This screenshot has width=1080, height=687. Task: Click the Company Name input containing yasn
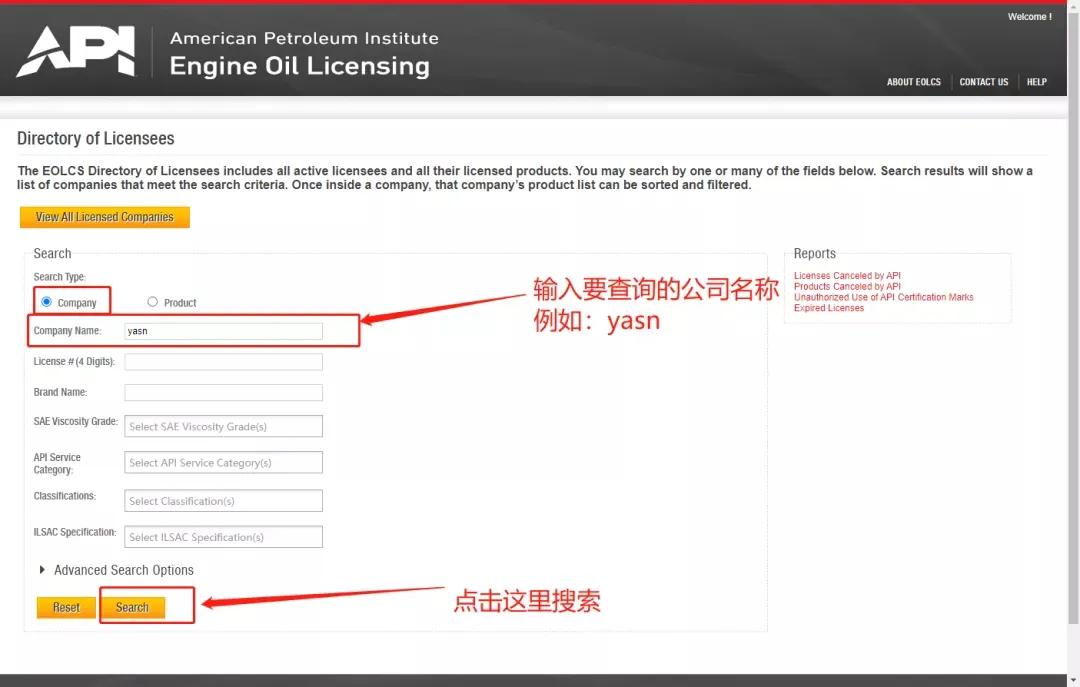(x=222, y=331)
